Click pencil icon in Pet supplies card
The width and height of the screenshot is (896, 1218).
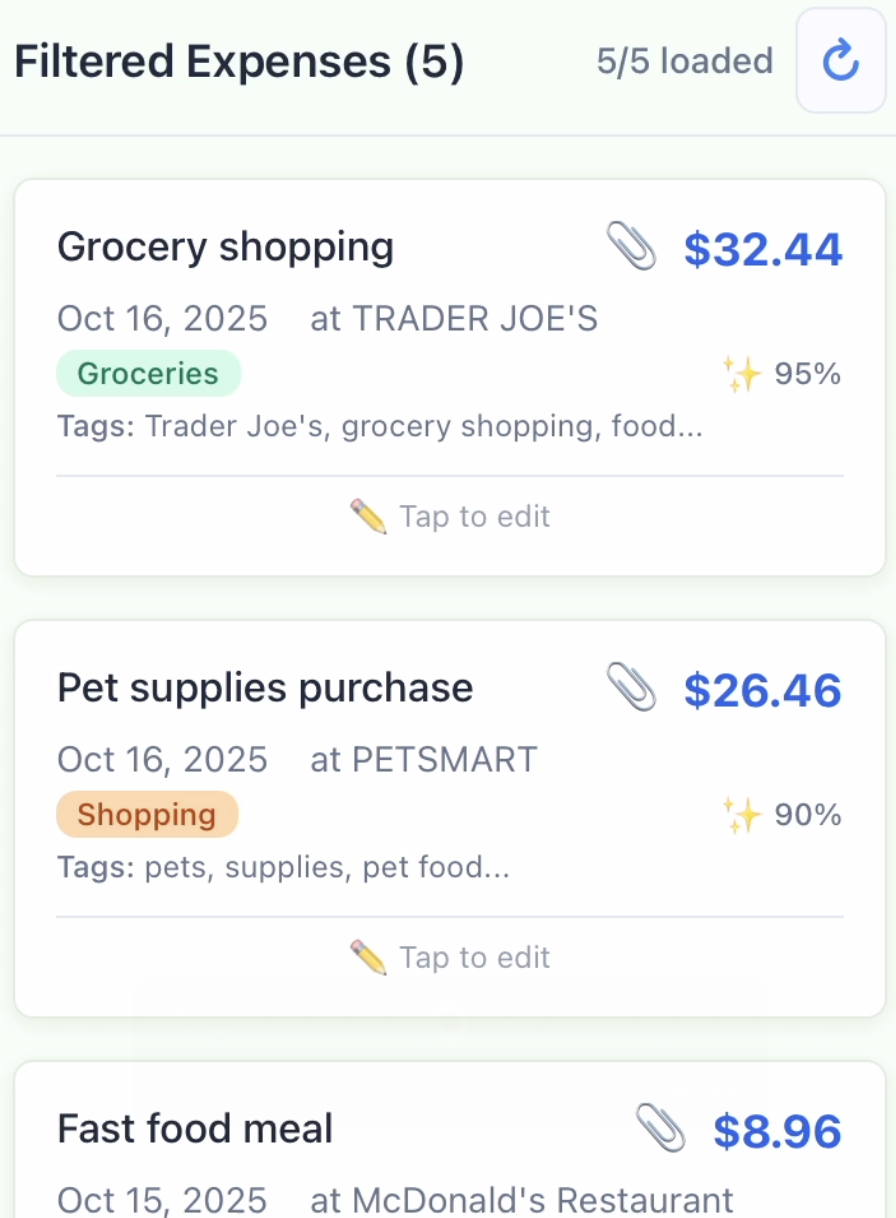point(368,958)
